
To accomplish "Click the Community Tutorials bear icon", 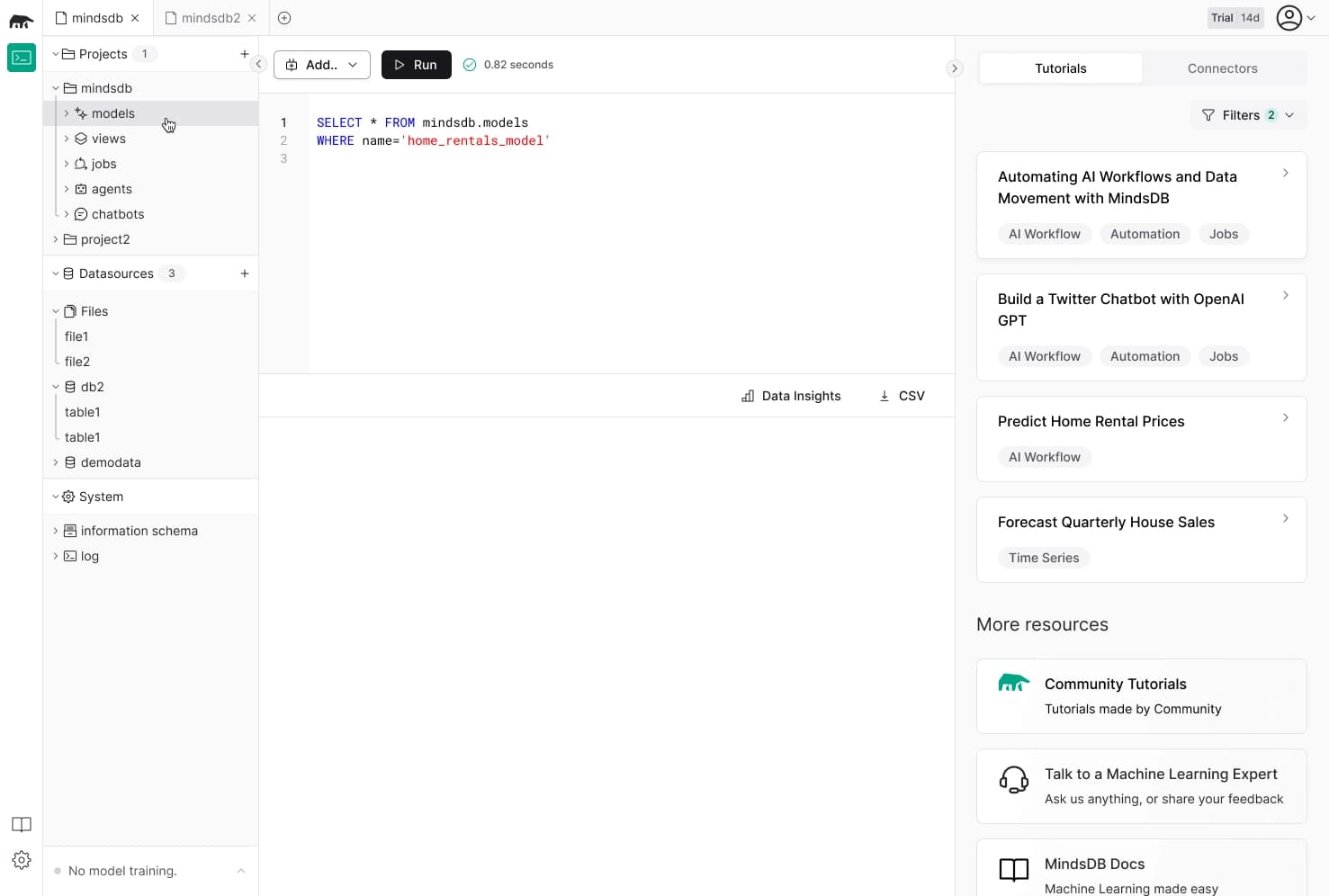I will coord(1014,684).
